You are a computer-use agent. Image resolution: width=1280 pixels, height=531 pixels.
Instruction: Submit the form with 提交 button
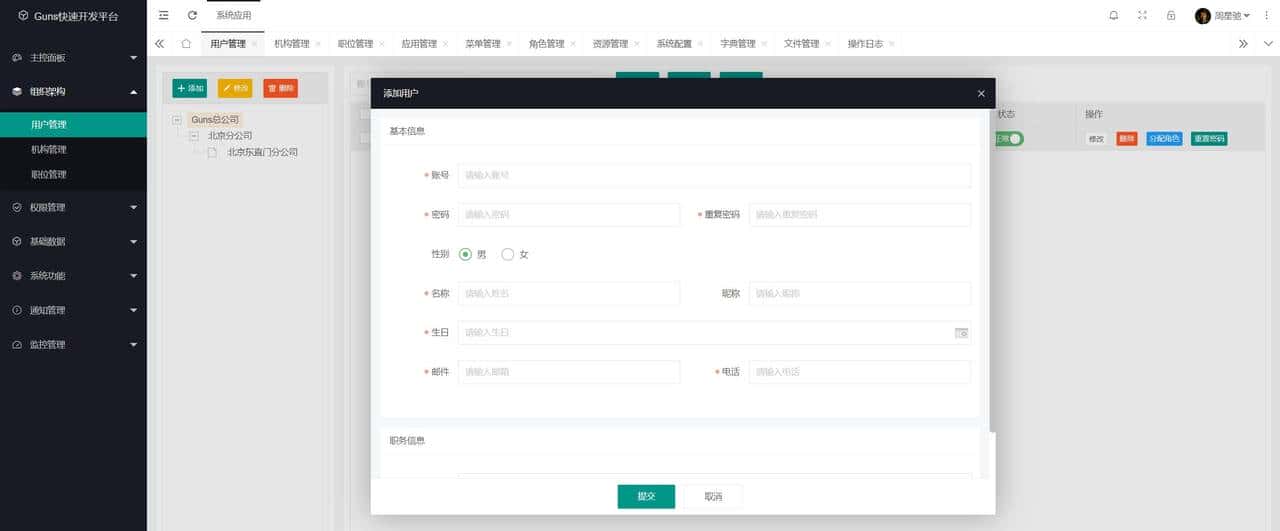click(x=646, y=496)
